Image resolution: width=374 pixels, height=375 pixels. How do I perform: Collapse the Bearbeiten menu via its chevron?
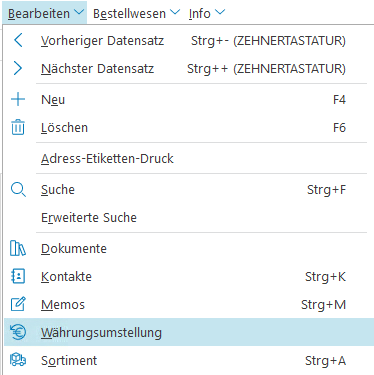79,12
